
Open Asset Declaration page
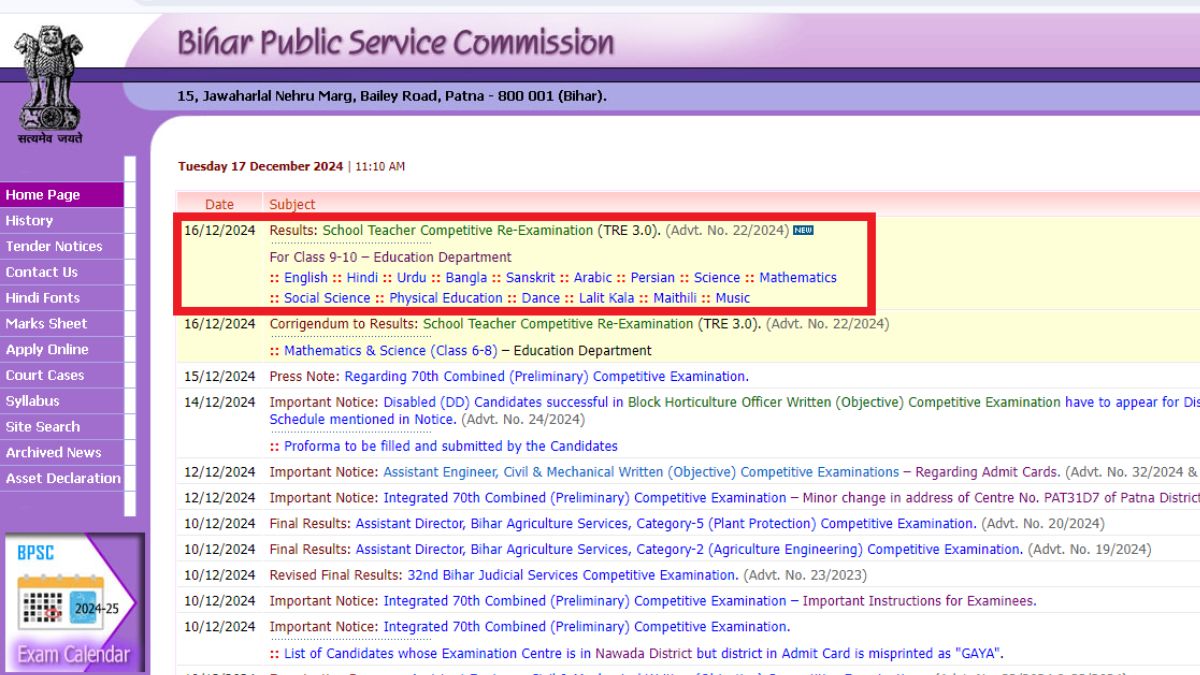62,478
